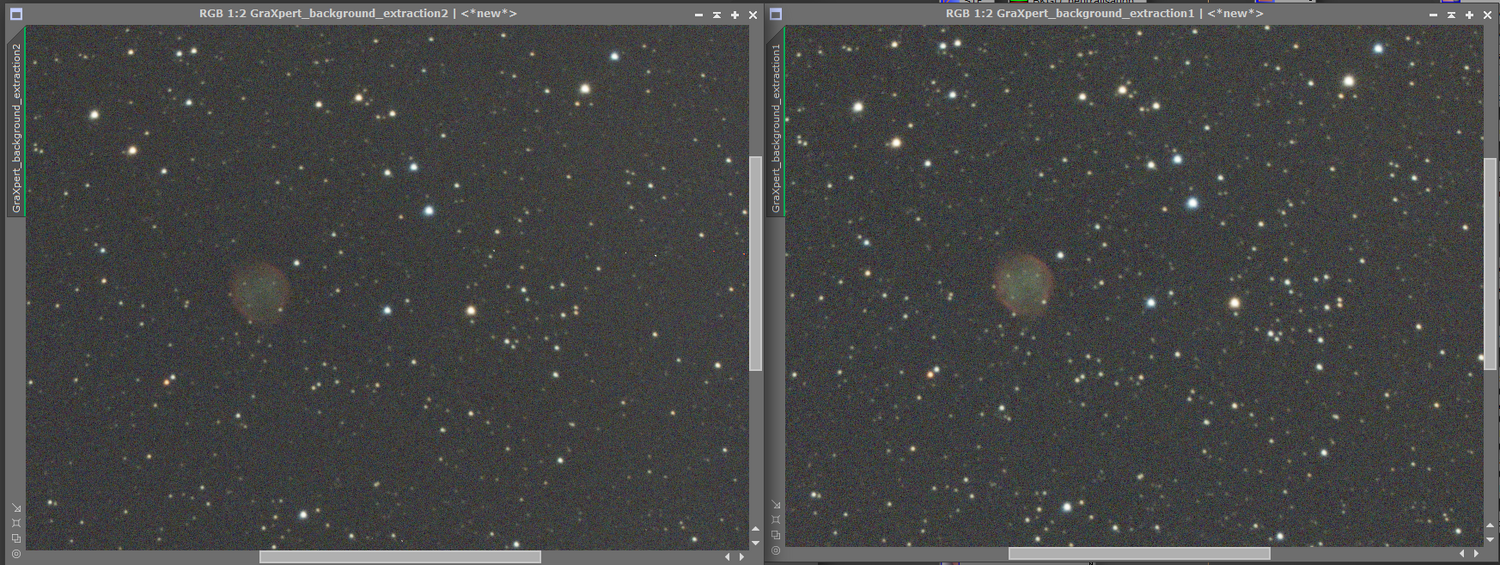Screen dimensions: 1500x565
Task: Click the scroll-up arrow in the extraction2 window
Action: point(755,529)
